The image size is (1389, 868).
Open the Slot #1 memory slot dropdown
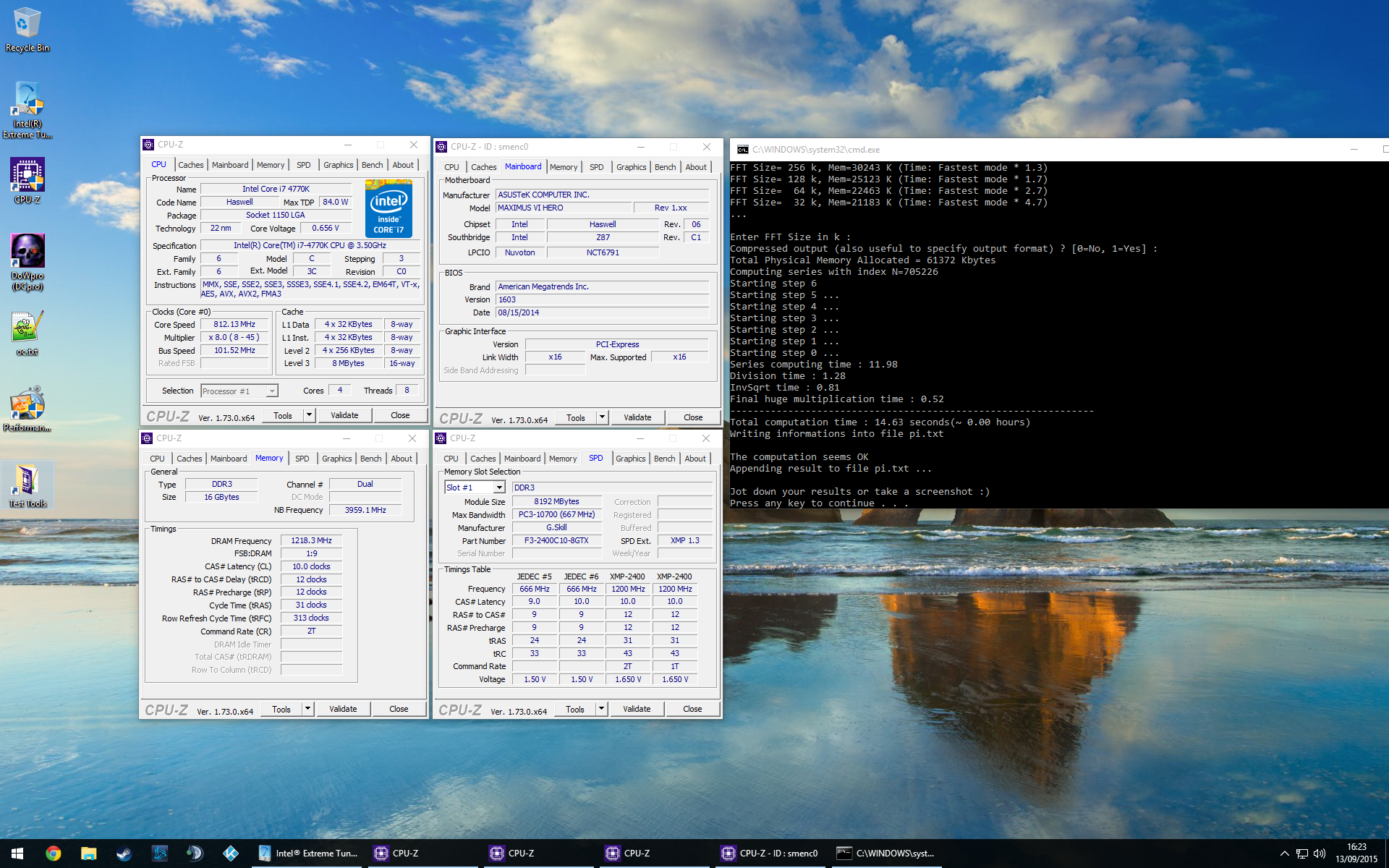click(x=475, y=488)
